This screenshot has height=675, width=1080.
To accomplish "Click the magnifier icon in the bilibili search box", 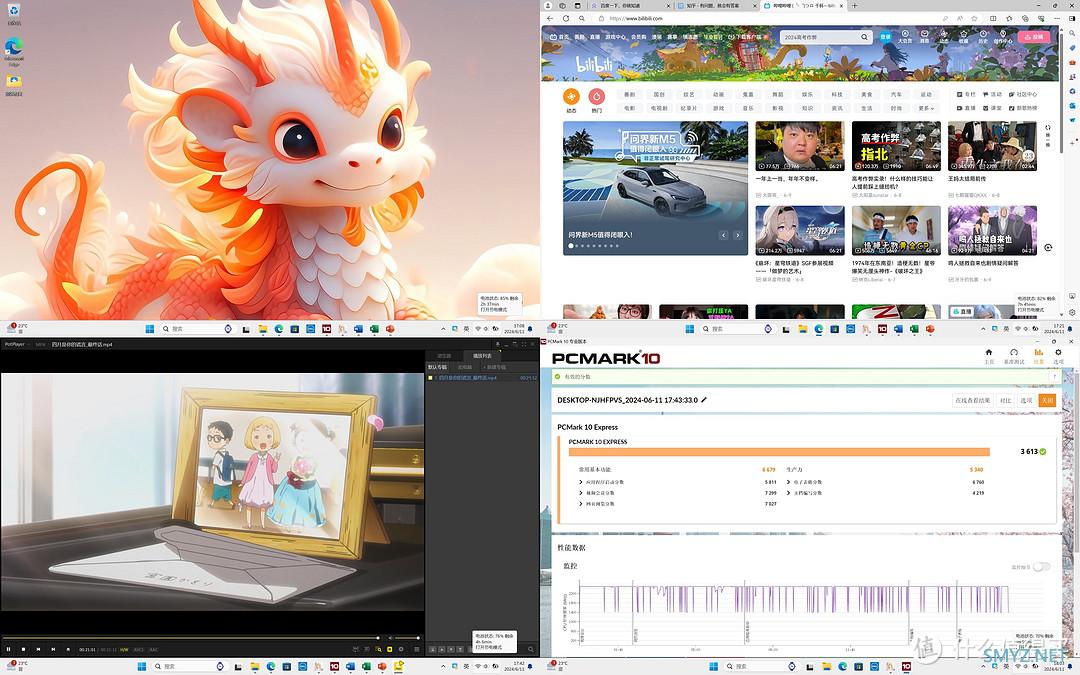I will point(864,37).
